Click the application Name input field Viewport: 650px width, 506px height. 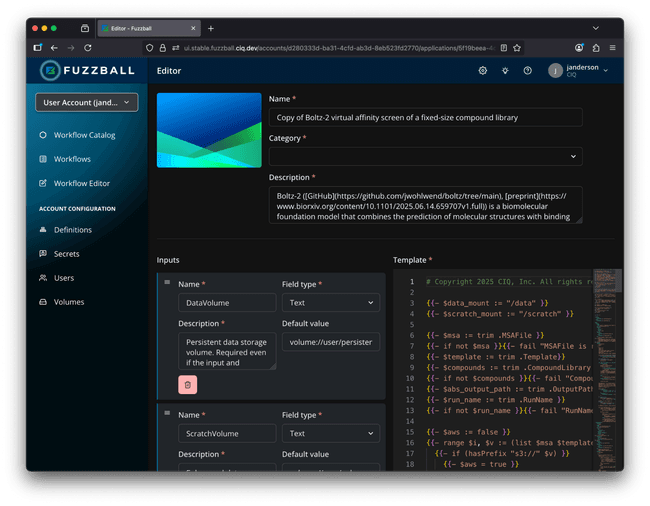(x=425, y=118)
